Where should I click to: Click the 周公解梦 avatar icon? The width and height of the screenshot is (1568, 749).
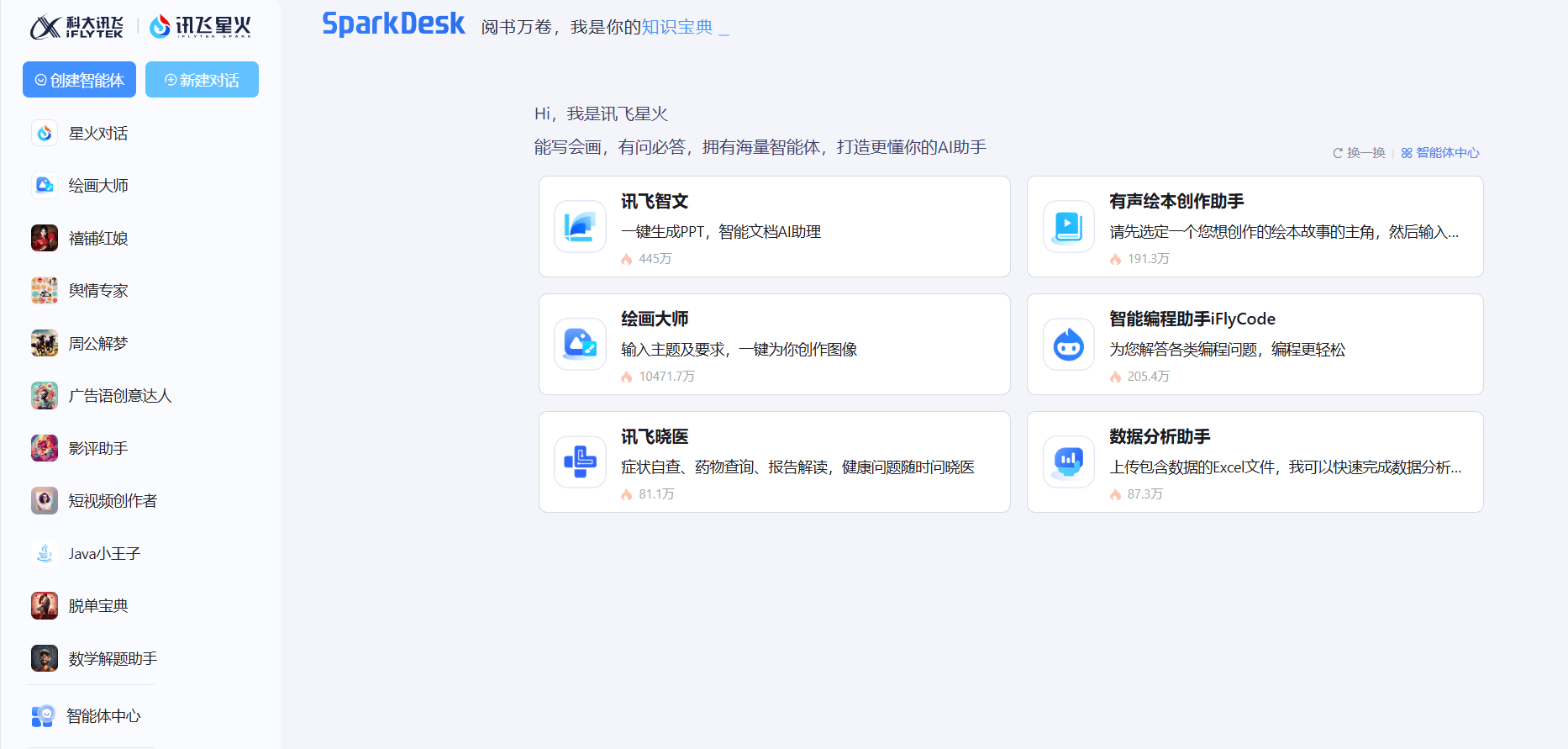[45, 343]
